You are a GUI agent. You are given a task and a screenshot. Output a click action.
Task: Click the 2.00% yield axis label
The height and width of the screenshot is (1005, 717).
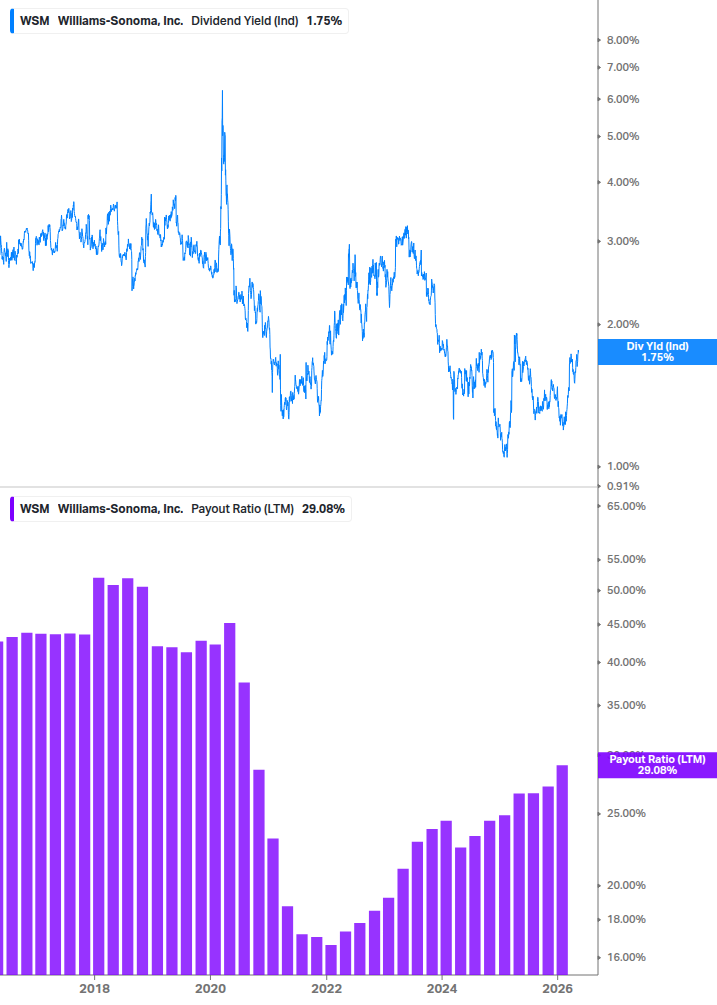623,324
